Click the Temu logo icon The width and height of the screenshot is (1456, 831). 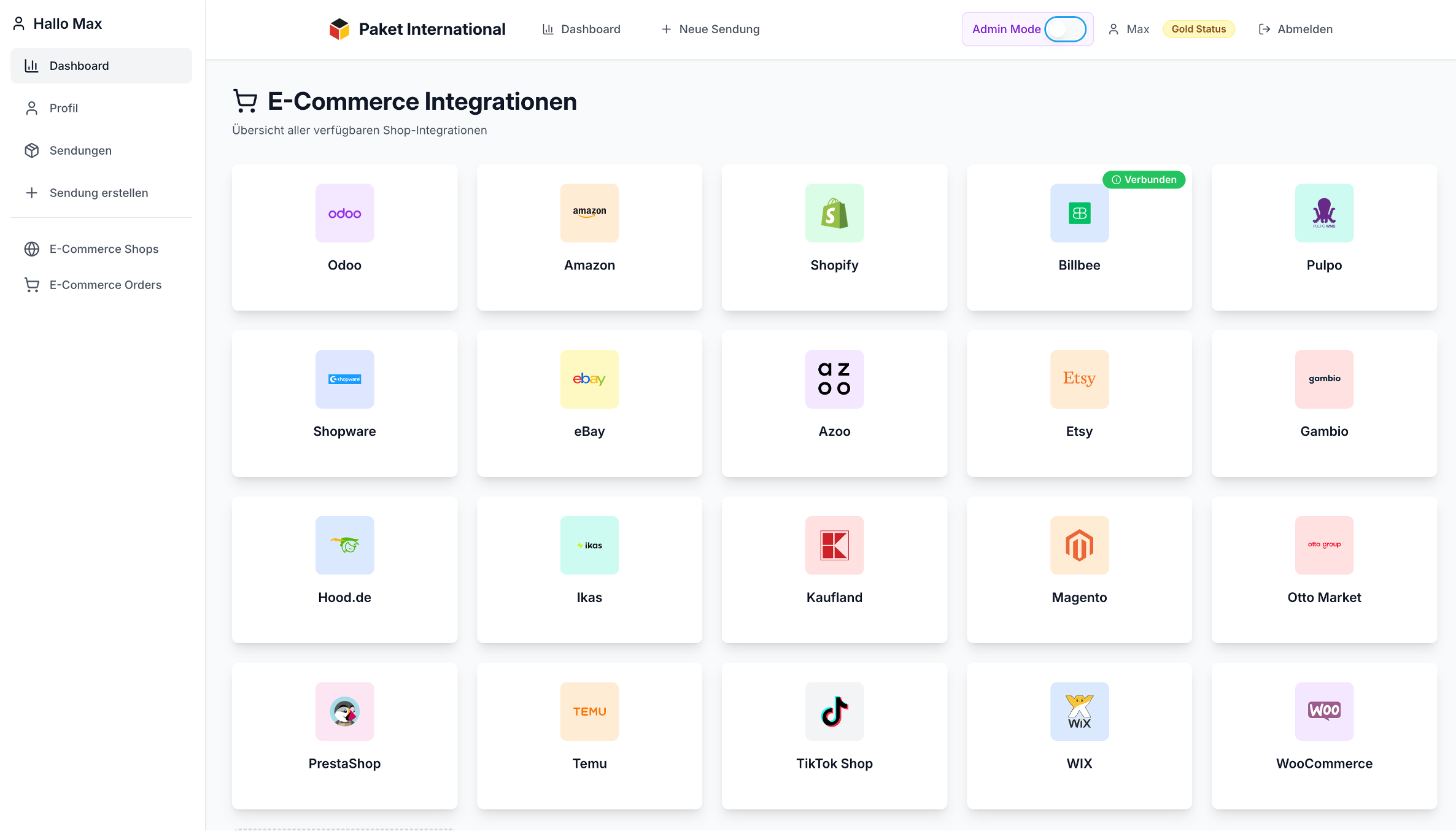tap(589, 712)
